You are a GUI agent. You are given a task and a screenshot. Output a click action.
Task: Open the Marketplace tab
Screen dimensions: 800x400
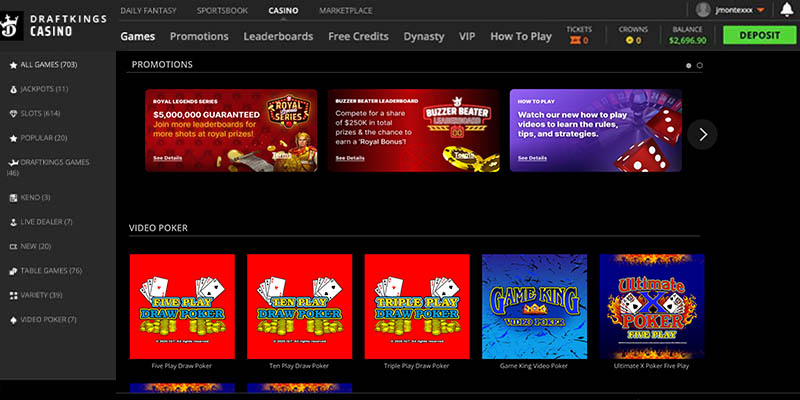pyautogui.click(x=345, y=10)
